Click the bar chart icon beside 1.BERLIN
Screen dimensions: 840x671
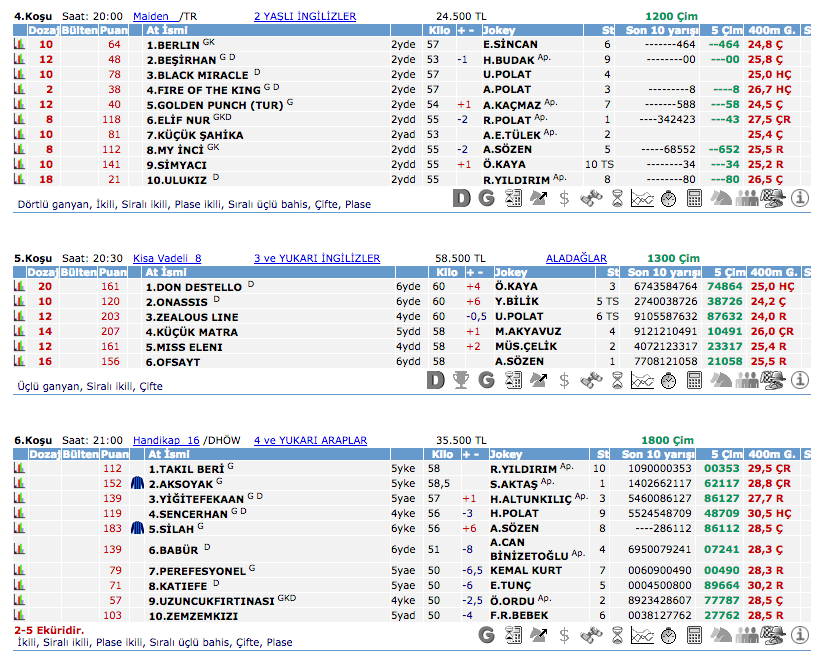19,45
